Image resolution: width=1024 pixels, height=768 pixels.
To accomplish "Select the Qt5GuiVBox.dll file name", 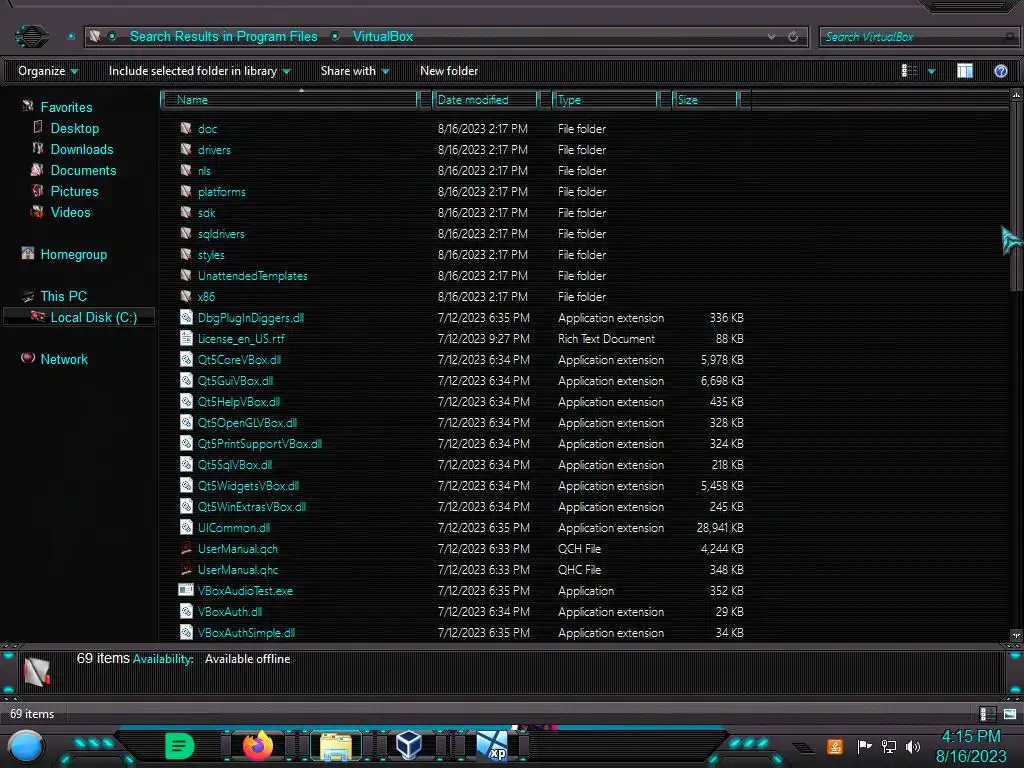I will (235, 381).
